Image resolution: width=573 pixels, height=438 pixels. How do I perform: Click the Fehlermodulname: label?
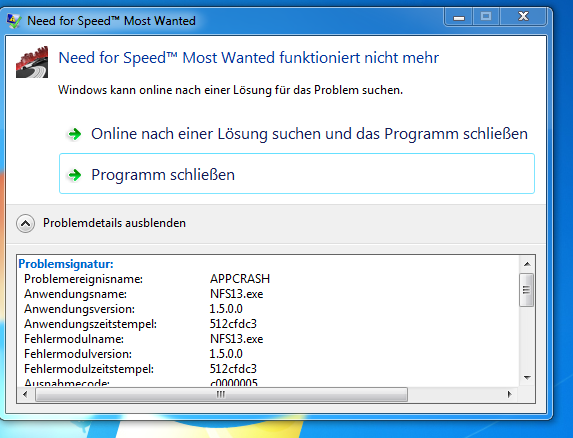point(74,339)
